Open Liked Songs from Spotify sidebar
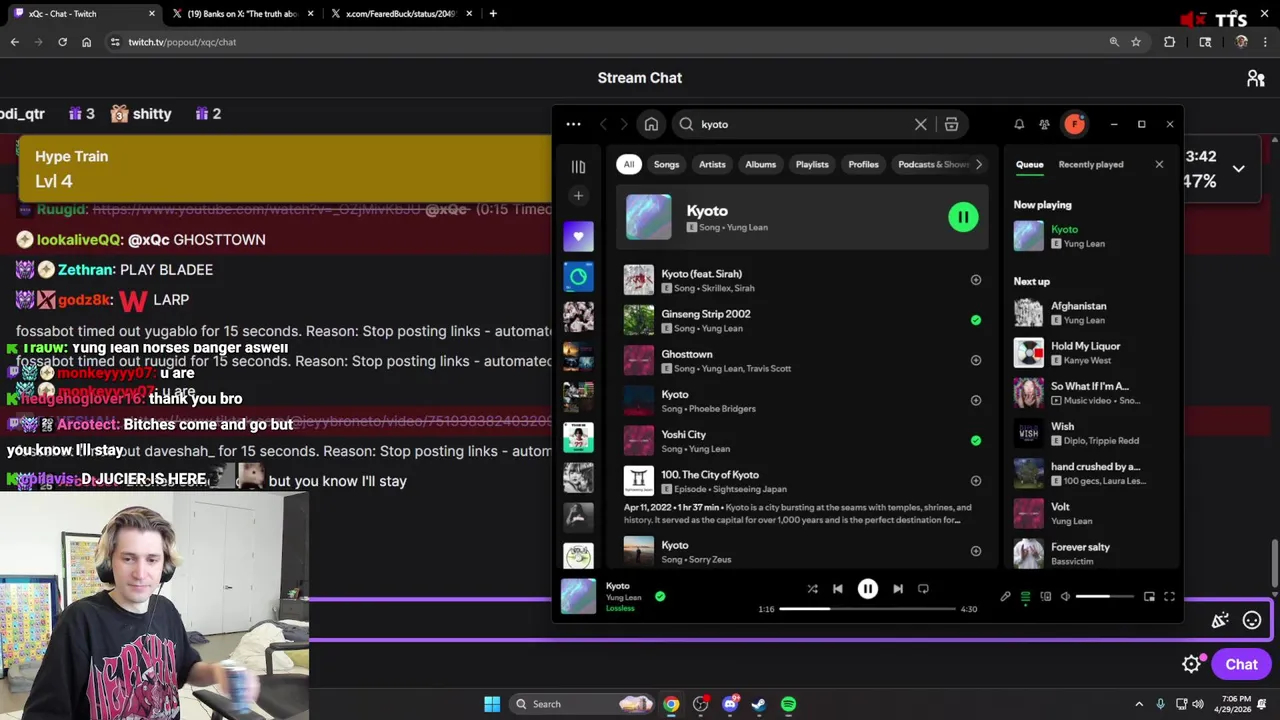The height and width of the screenshot is (720, 1280). tap(578, 237)
